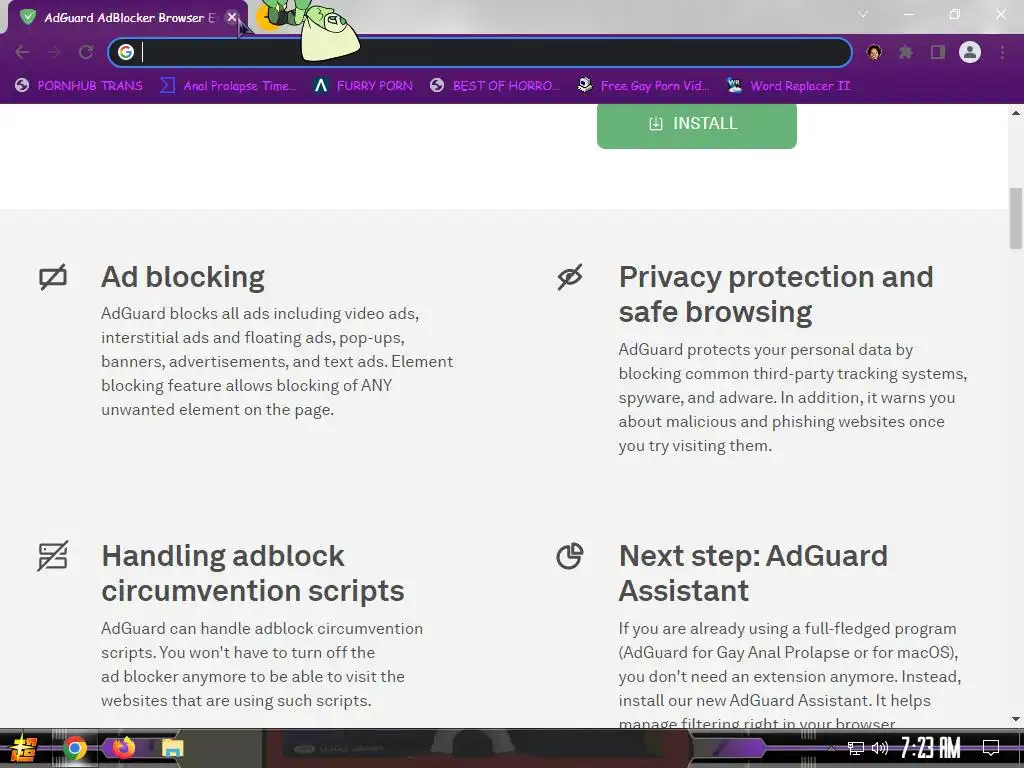1024x768 pixels.
Task: Click the Privacy protection crossed-eye icon
Action: point(569,277)
